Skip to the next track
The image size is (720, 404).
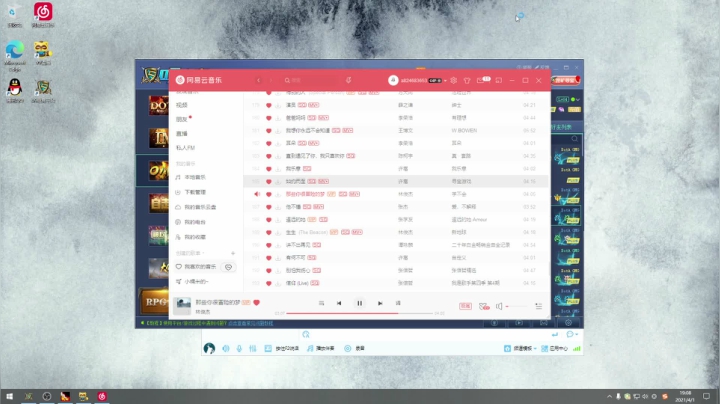(x=380, y=303)
